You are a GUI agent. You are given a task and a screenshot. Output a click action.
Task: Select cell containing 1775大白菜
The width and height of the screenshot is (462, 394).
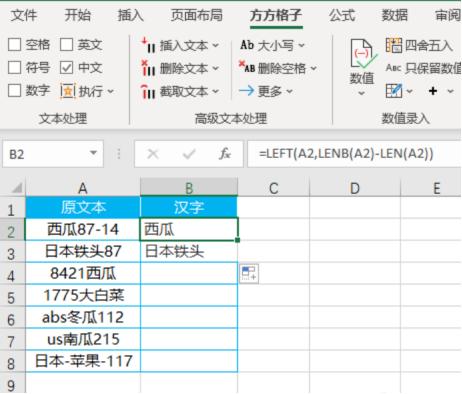pyautogui.click(x=83, y=295)
